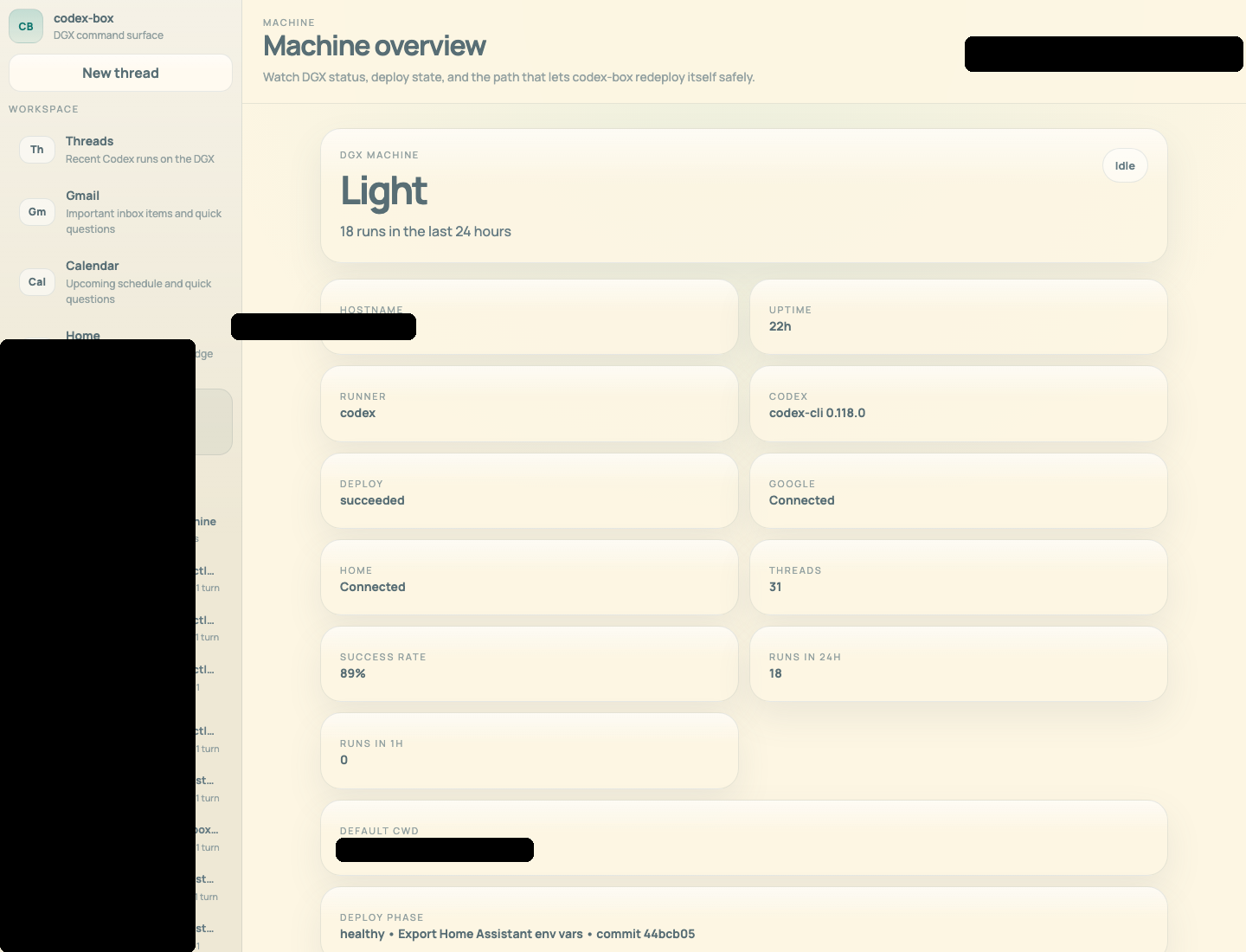Click the GOOGLE Connected status card

(958, 491)
